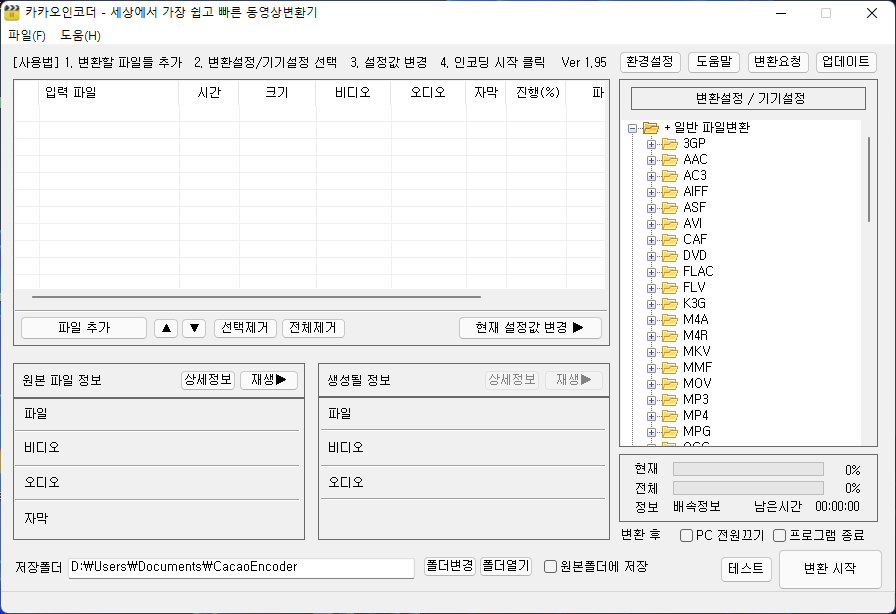Enable the 프로그램 종료 checkbox
The width and height of the screenshot is (896, 614).
pos(779,536)
